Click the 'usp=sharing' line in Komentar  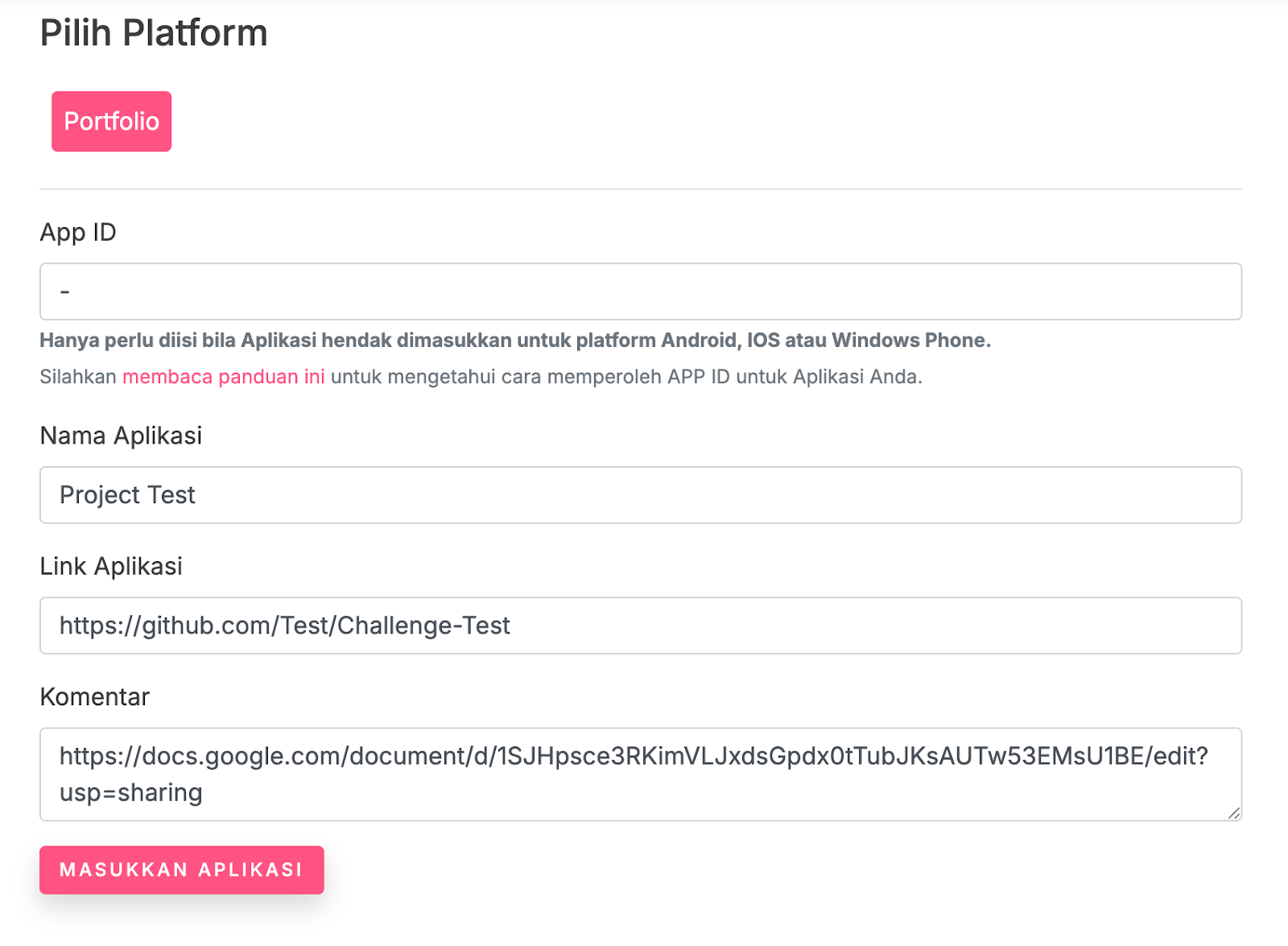(x=131, y=793)
